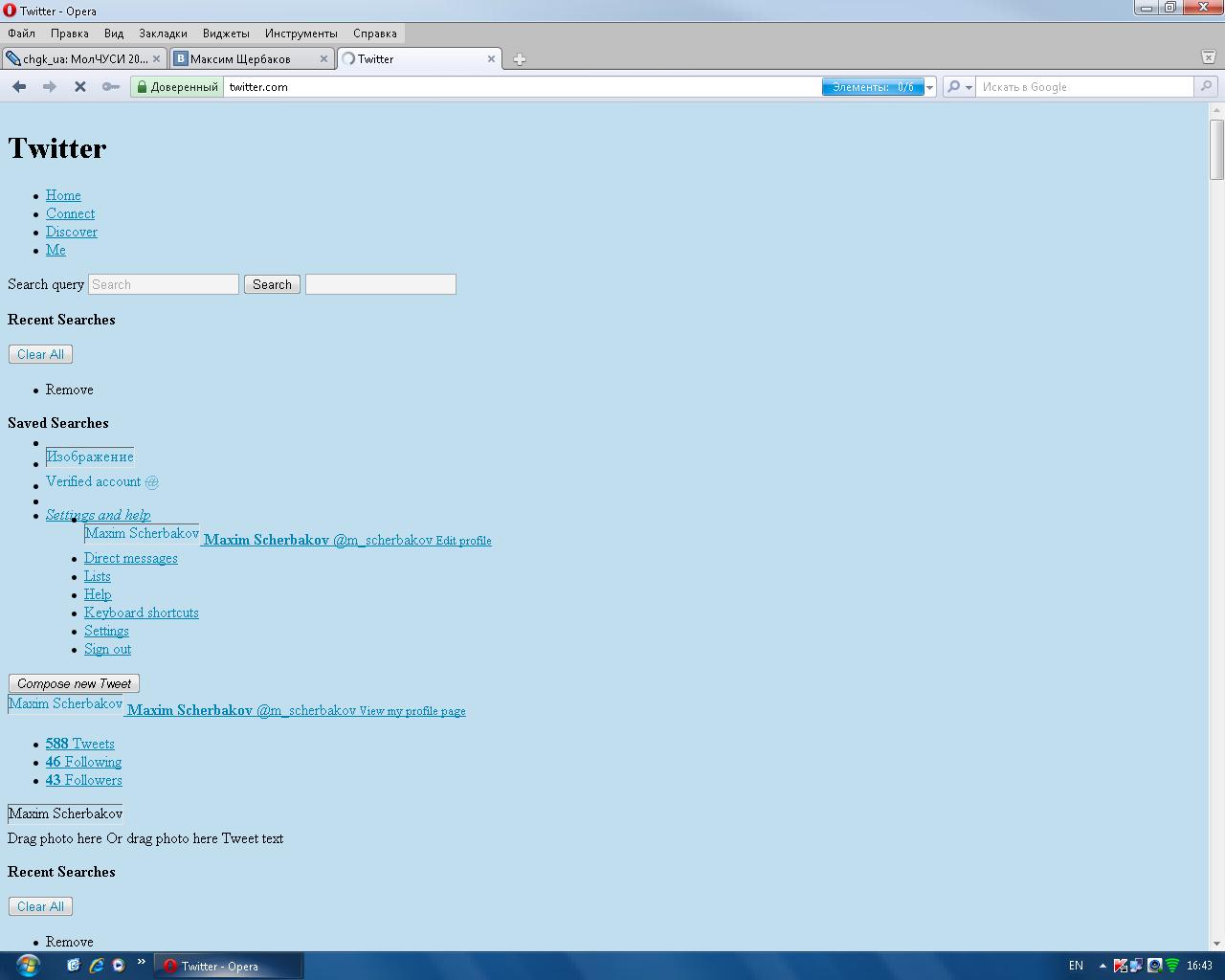1225x980 pixels.
Task: Open the Справка menu
Action: tap(375, 33)
